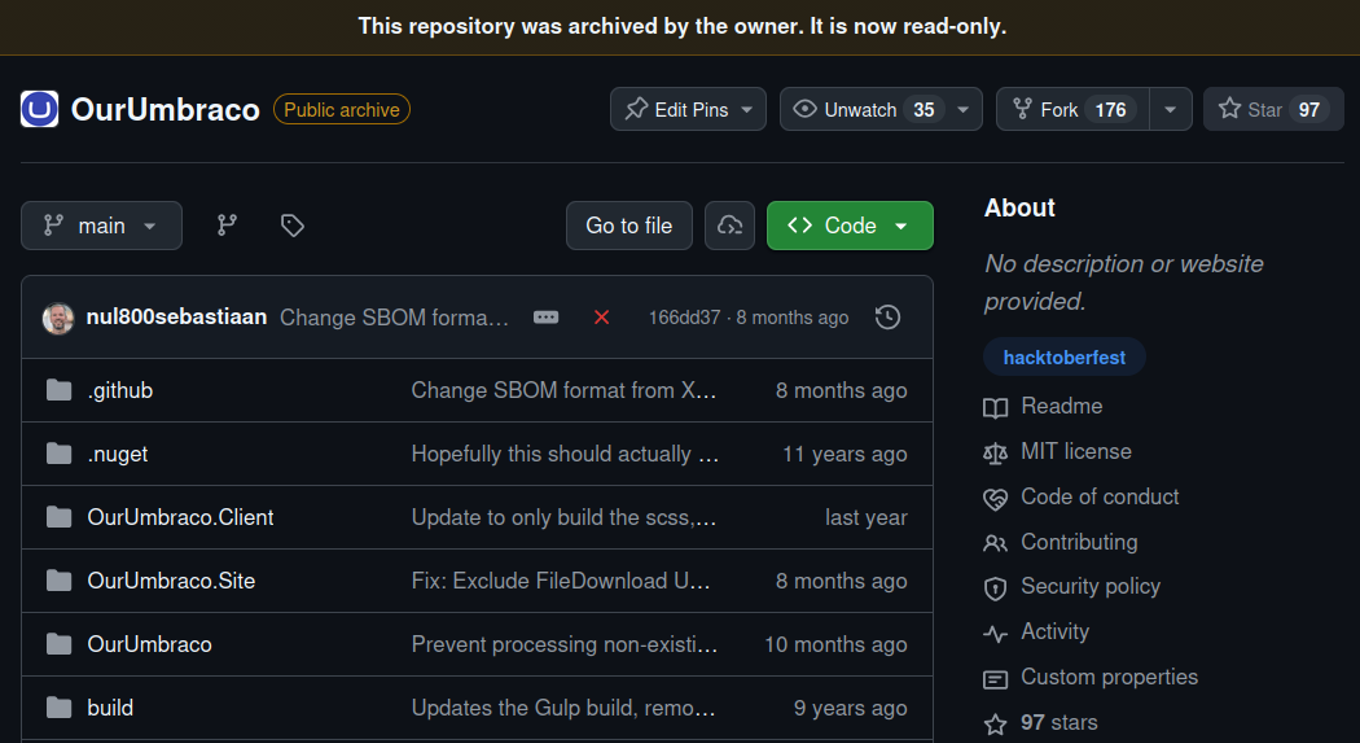Click the Code of conduct heart icon

995,498
